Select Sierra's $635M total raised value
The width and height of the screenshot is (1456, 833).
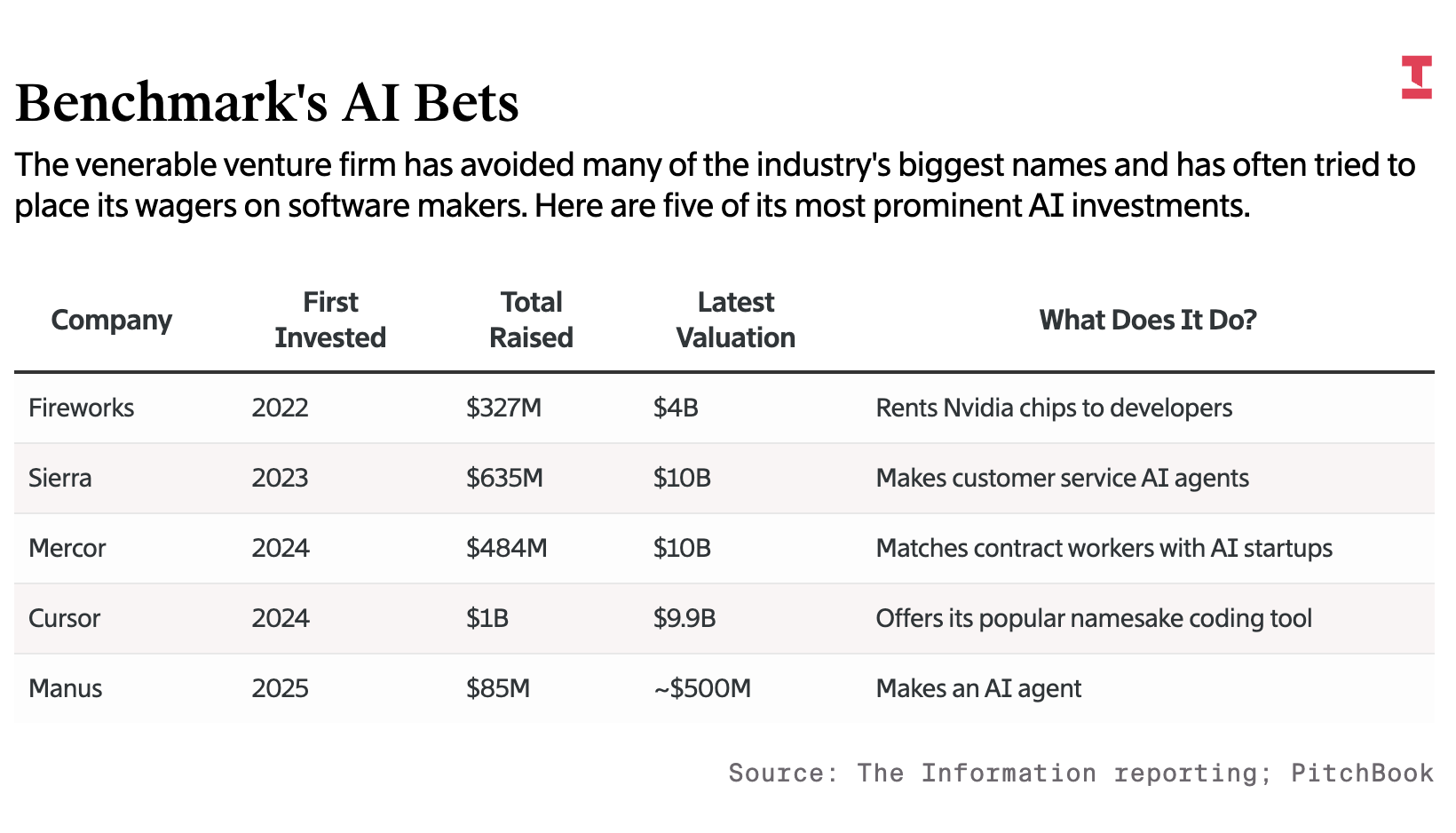click(x=504, y=478)
